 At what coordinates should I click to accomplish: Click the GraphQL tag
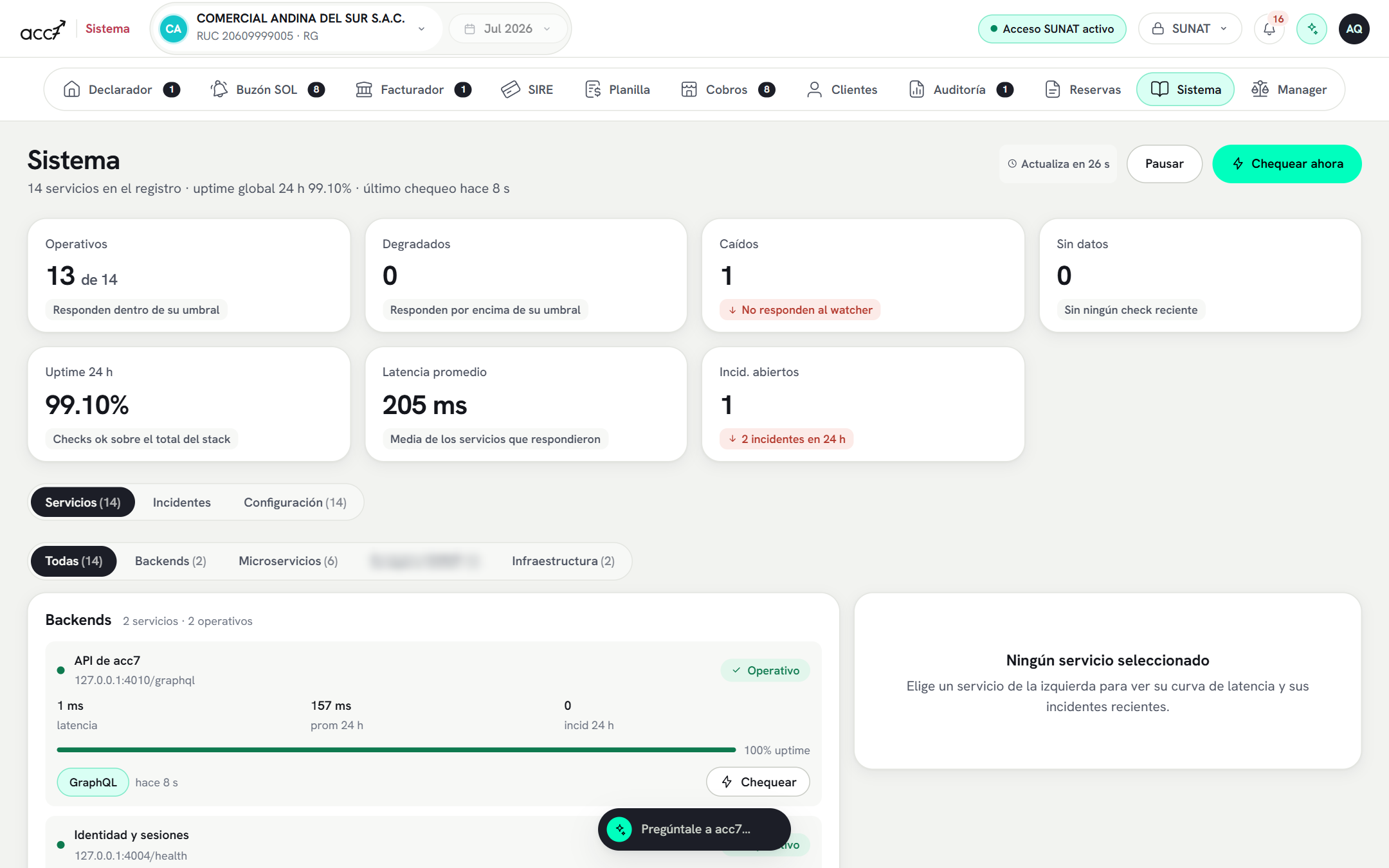tap(93, 782)
